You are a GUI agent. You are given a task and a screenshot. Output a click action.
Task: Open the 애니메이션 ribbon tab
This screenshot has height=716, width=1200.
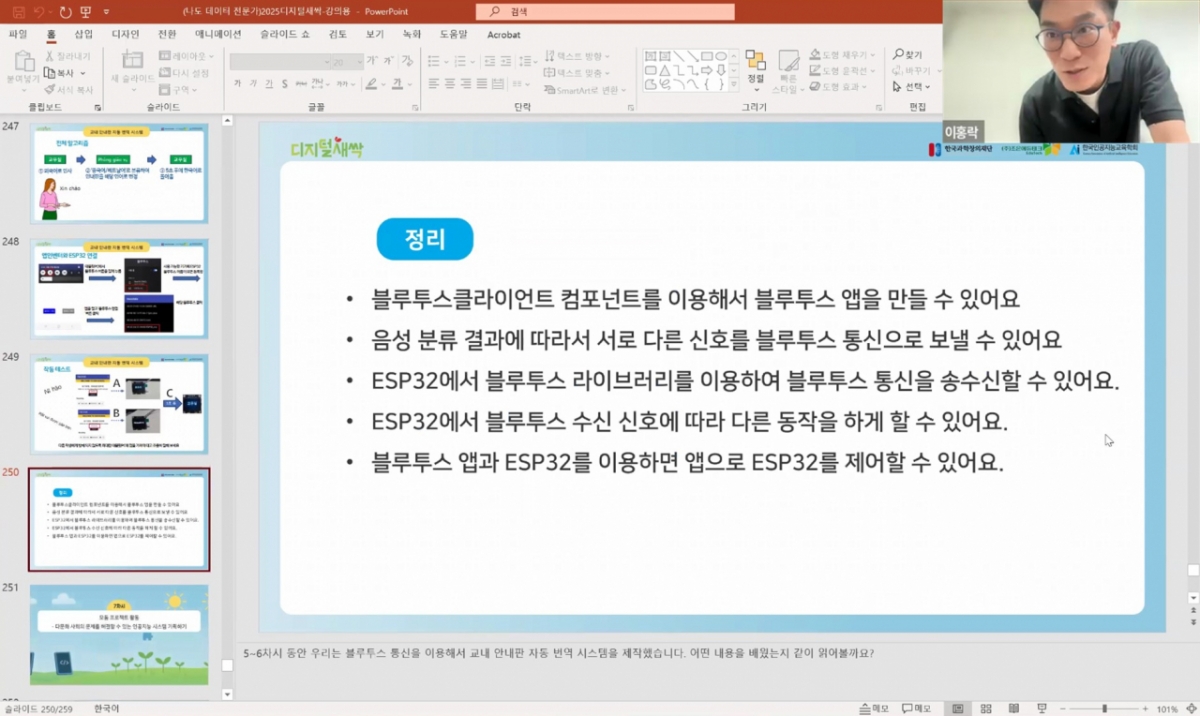[218, 34]
